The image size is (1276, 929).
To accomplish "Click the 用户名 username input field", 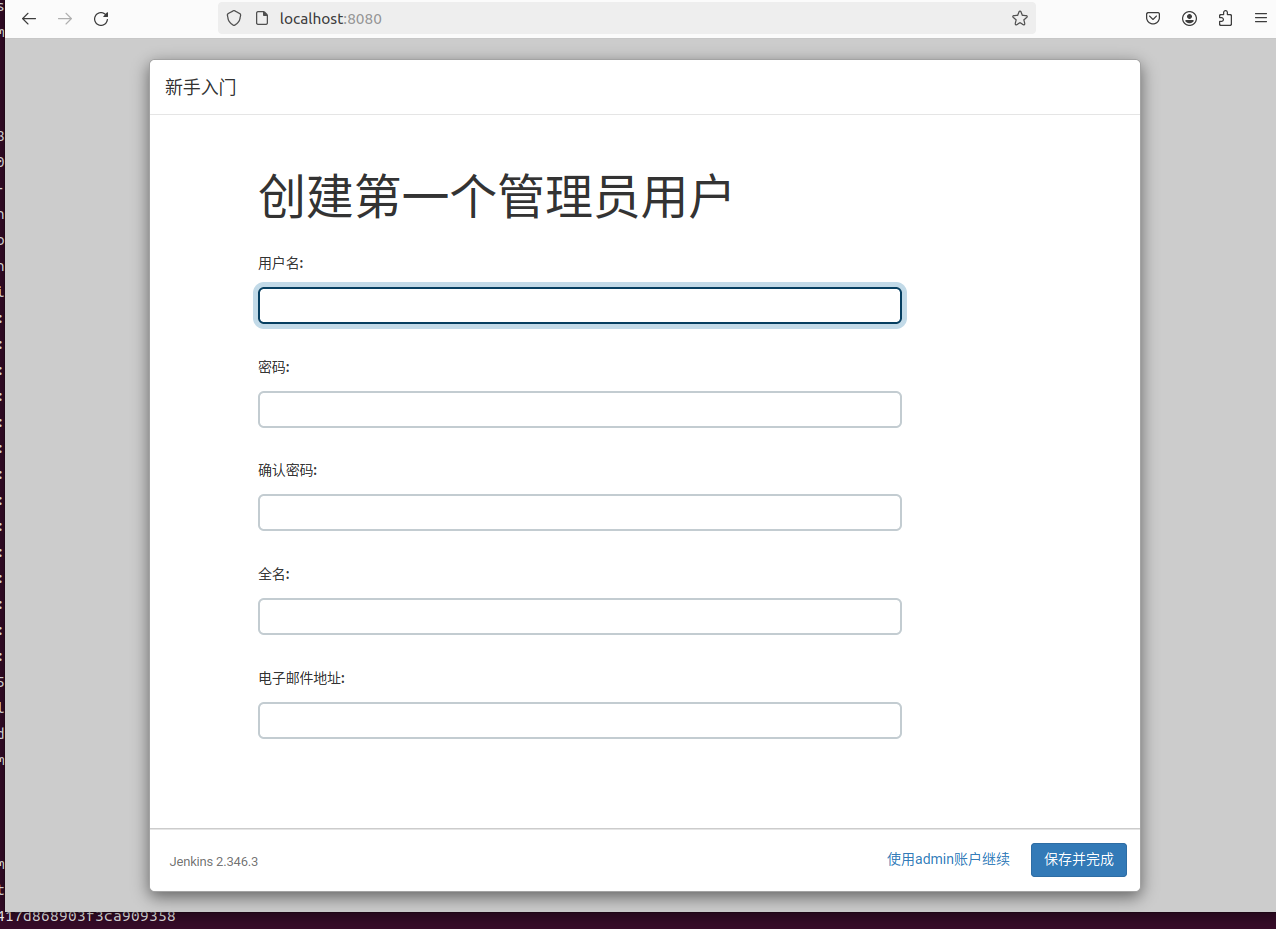I will (x=580, y=306).
